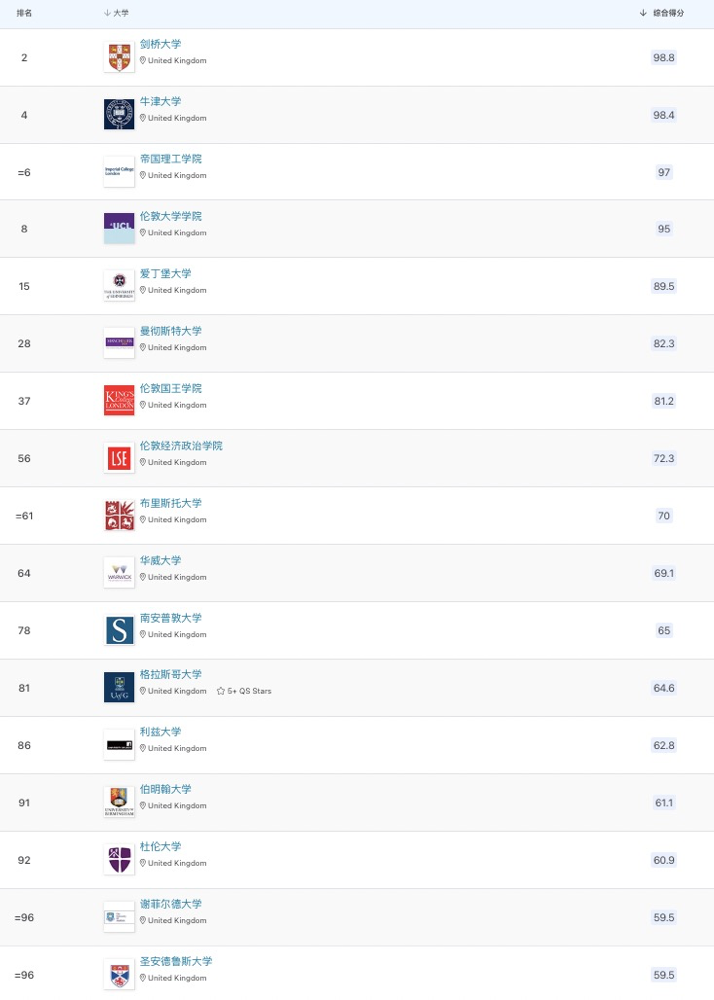Click the University of Cambridge crest logo
The image size is (714, 1000).
pyautogui.click(x=119, y=57)
